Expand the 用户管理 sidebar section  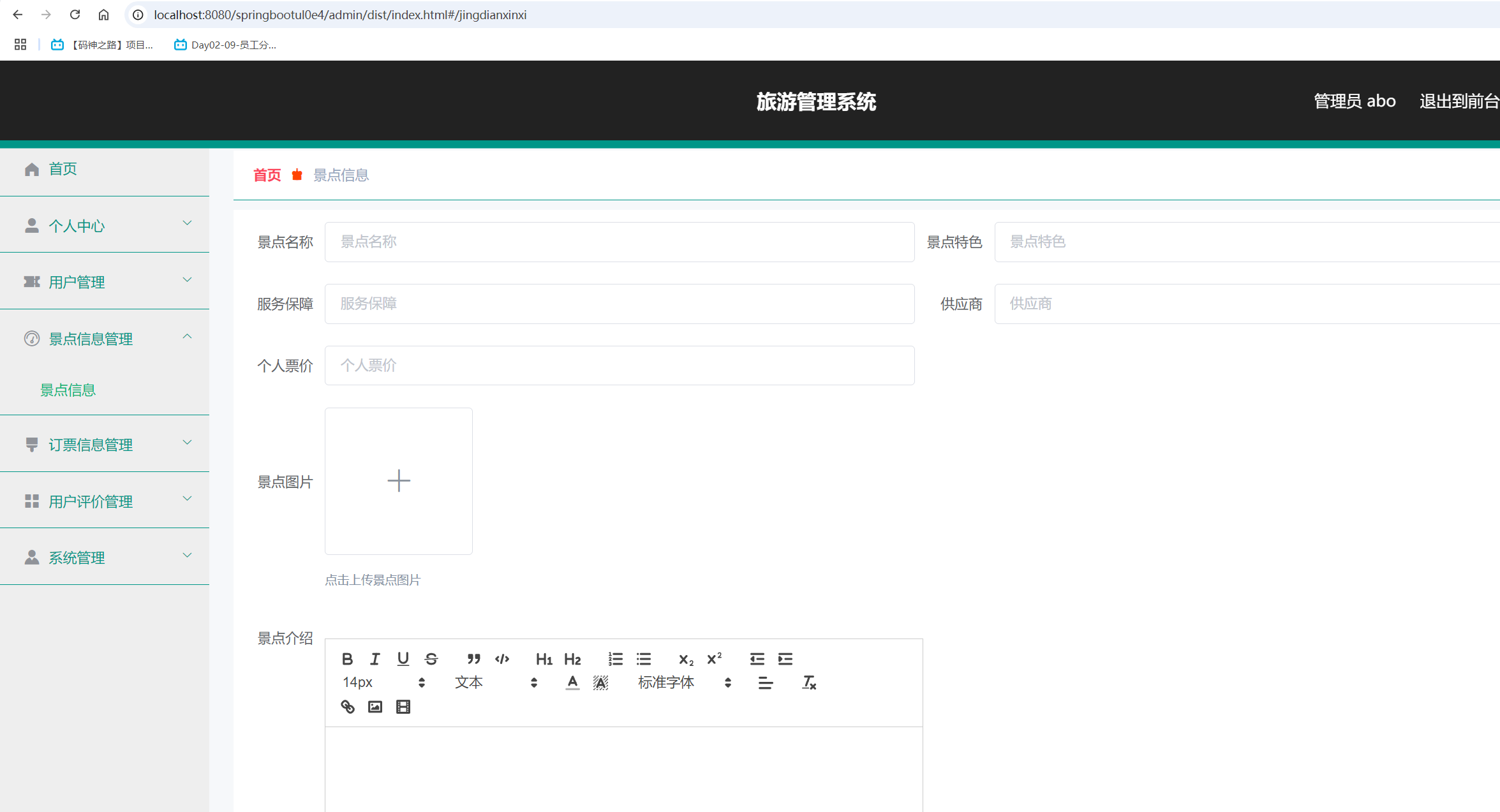[x=105, y=281]
